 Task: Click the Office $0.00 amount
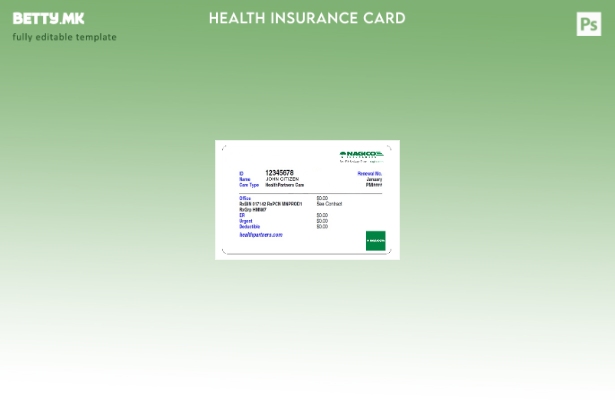click(322, 198)
